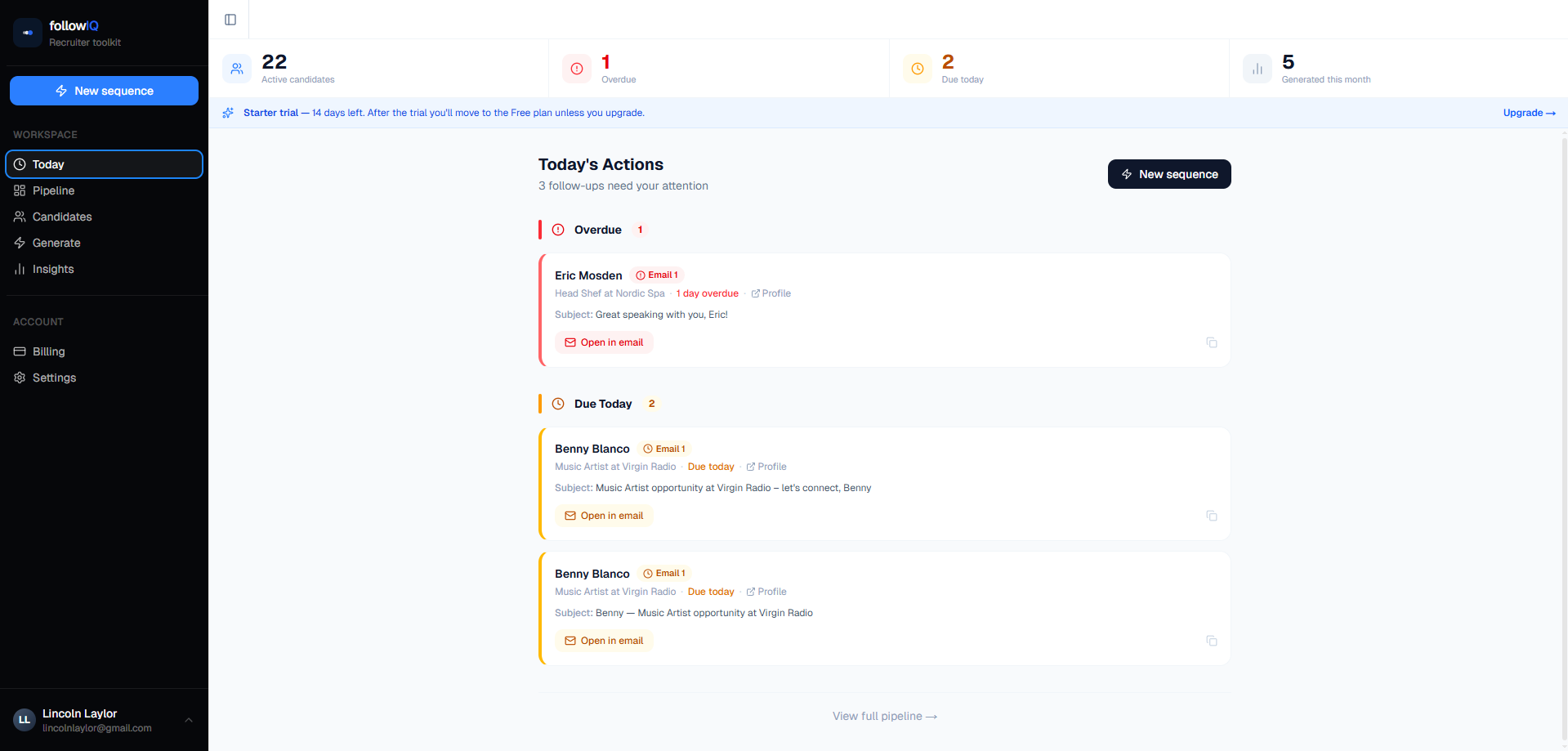Click Email 1 badge on second Benny Blanco card
Screen dimensions: 1568x751
664,574
